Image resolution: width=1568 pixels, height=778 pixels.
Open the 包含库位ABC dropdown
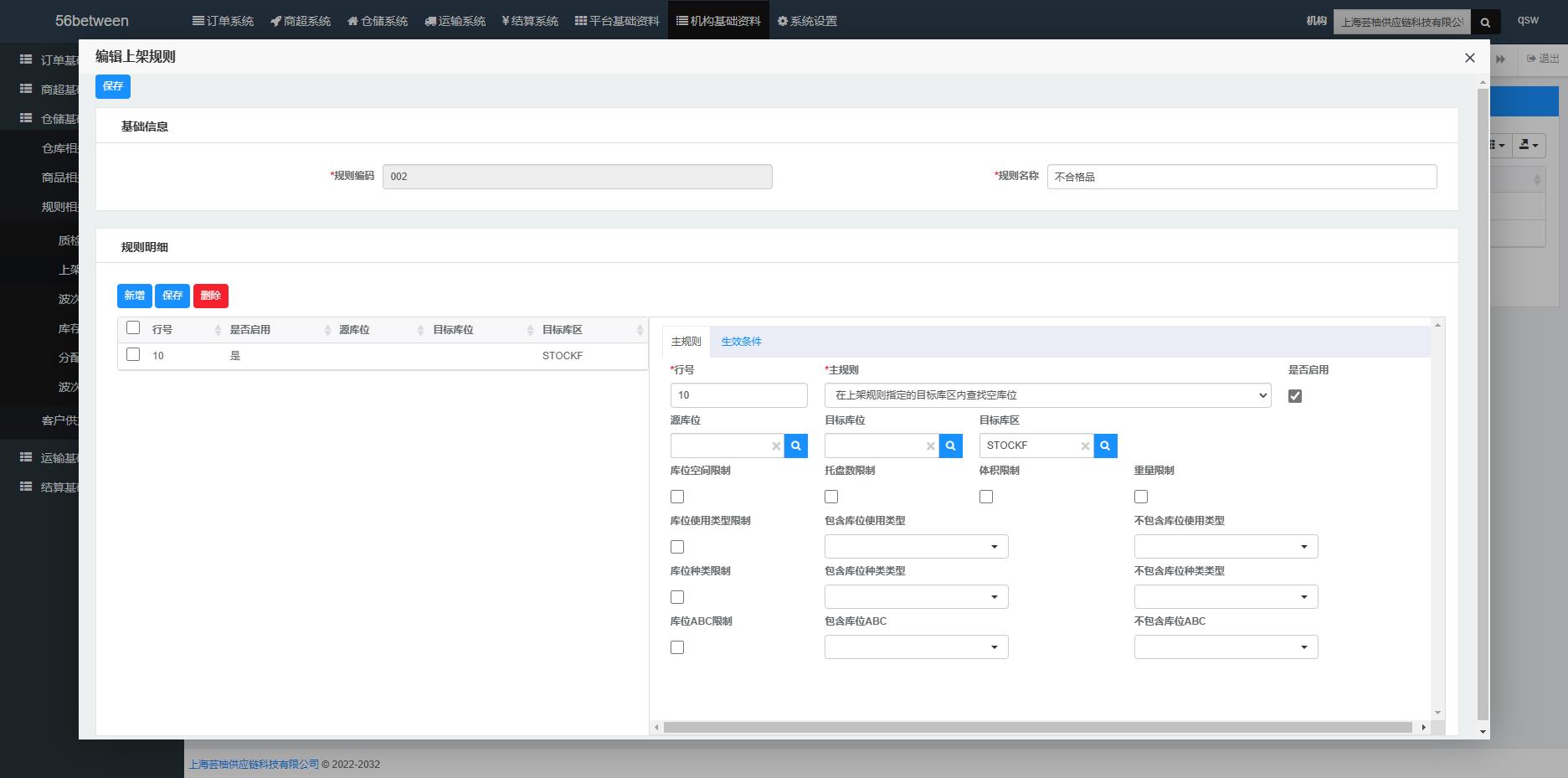(x=917, y=647)
